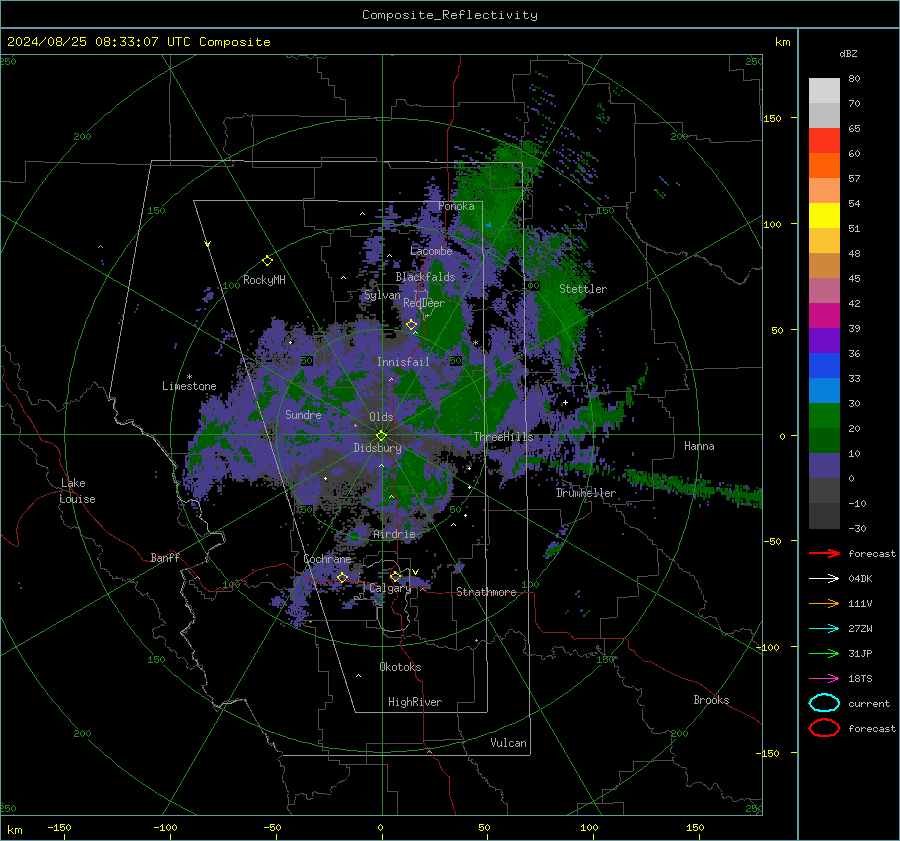Click the yellow diamond marker below Cochrane
Image resolution: width=900 pixels, height=841 pixels.
click(342, 578)
